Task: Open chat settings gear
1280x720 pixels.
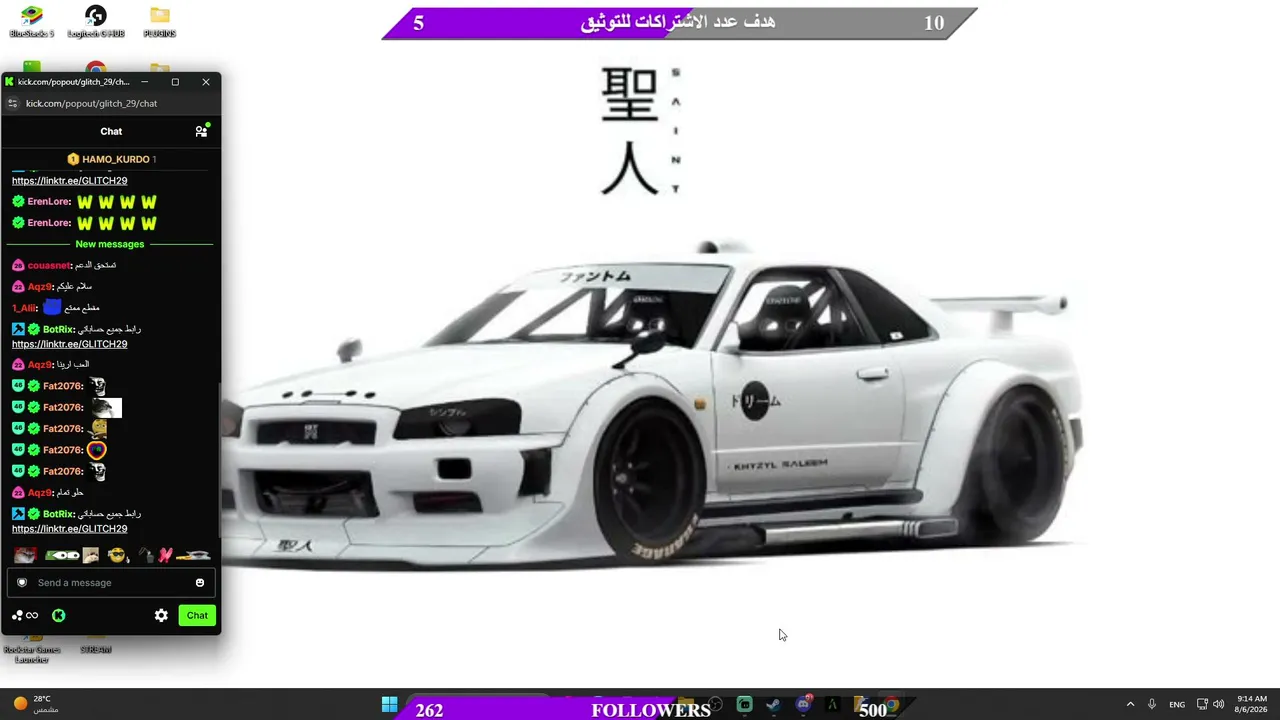Action: pyautogui.click(x=161, y=616)
